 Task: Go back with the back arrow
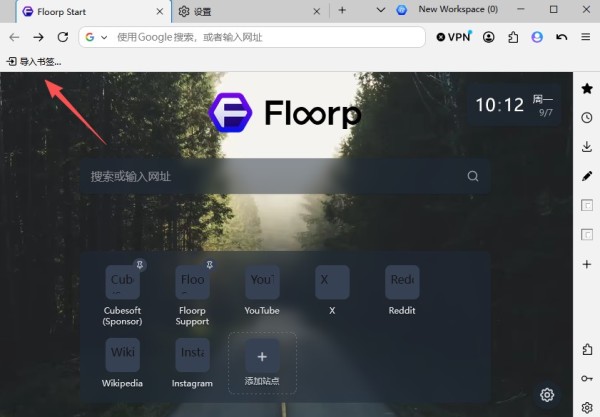tap(14, 37)
